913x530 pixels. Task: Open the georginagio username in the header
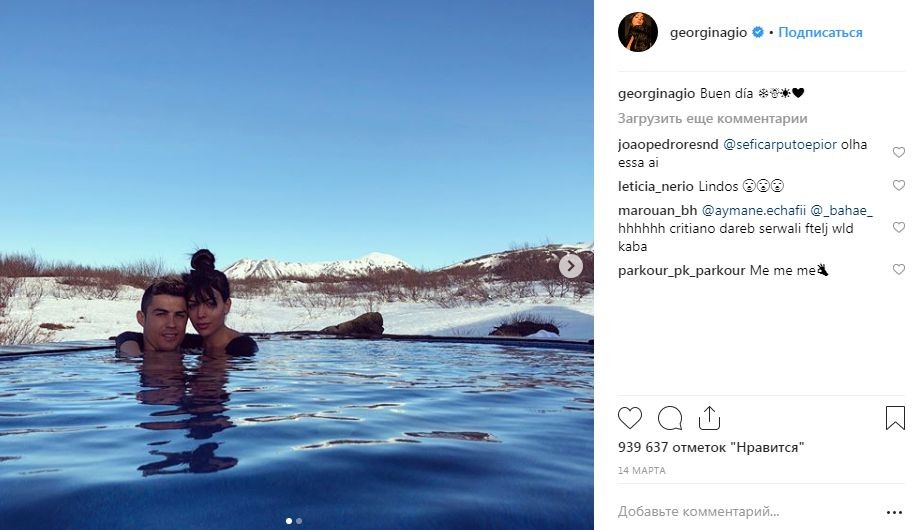(x=708, y=33)
